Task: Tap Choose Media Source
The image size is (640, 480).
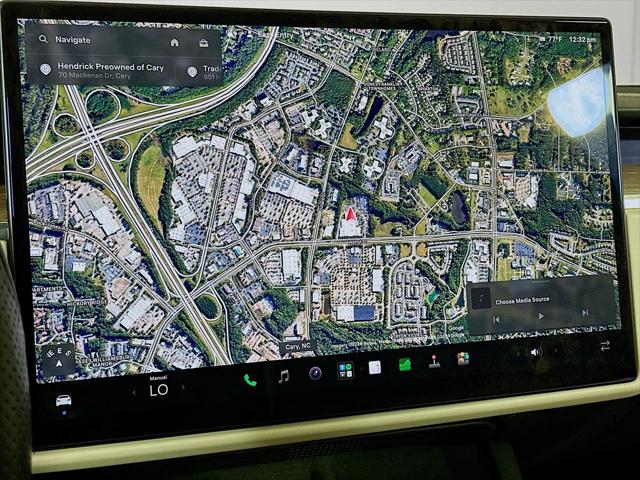Action: 522,301
